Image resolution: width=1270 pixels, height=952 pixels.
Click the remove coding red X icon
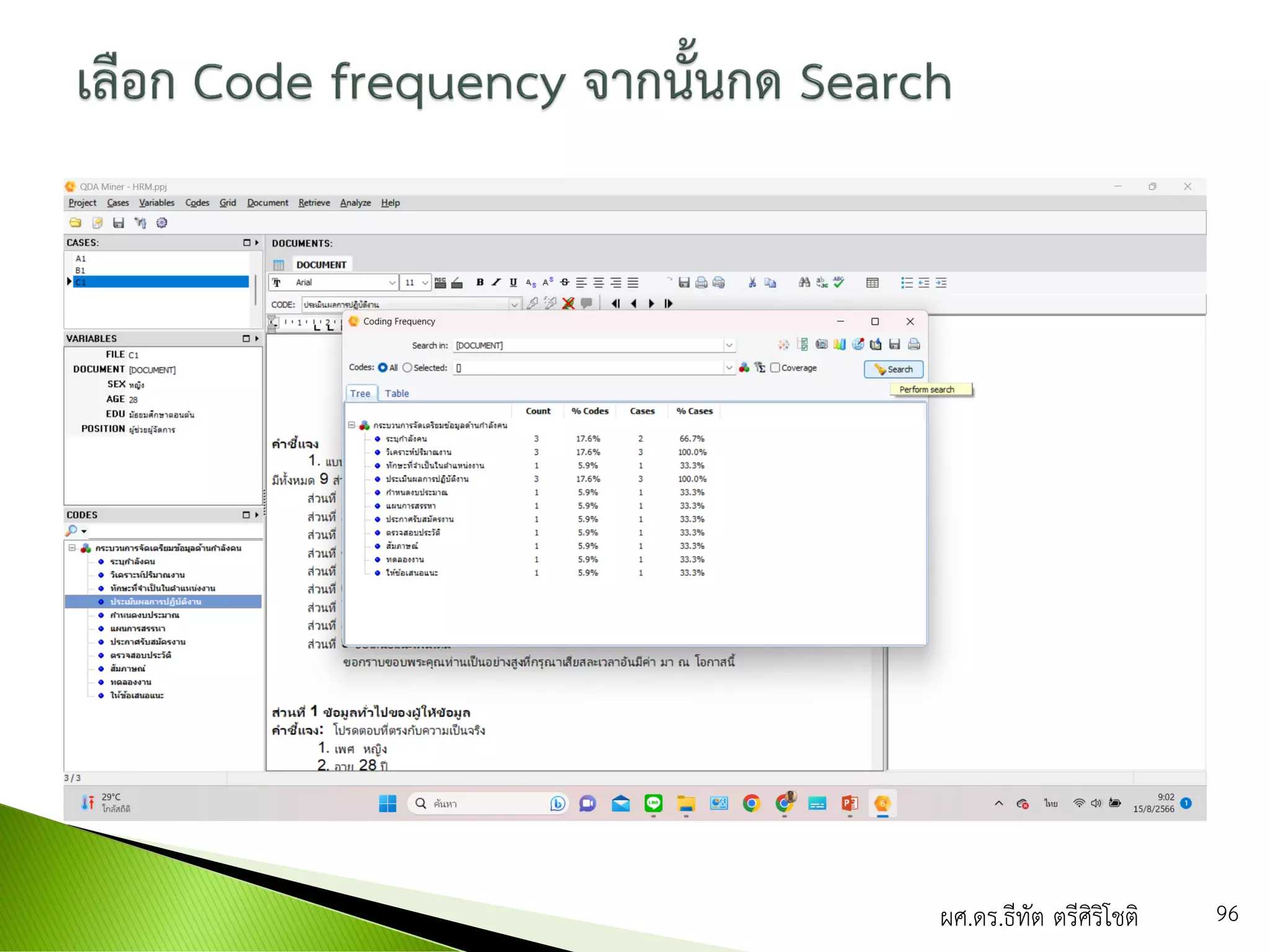pyautogui.click(x=568, y=304)
